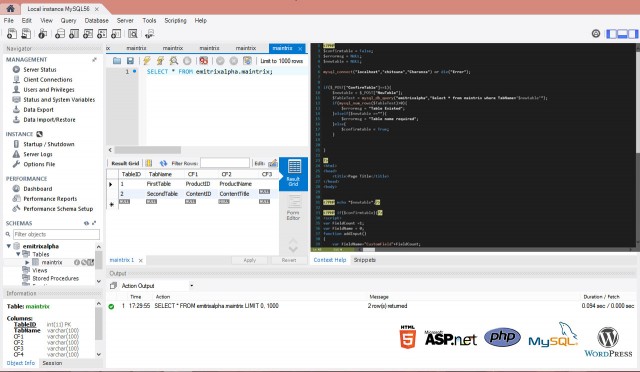Collapse the emitrixalpha schema node
This screenshot has width=640, height=372.
click(x=9, y=246)
